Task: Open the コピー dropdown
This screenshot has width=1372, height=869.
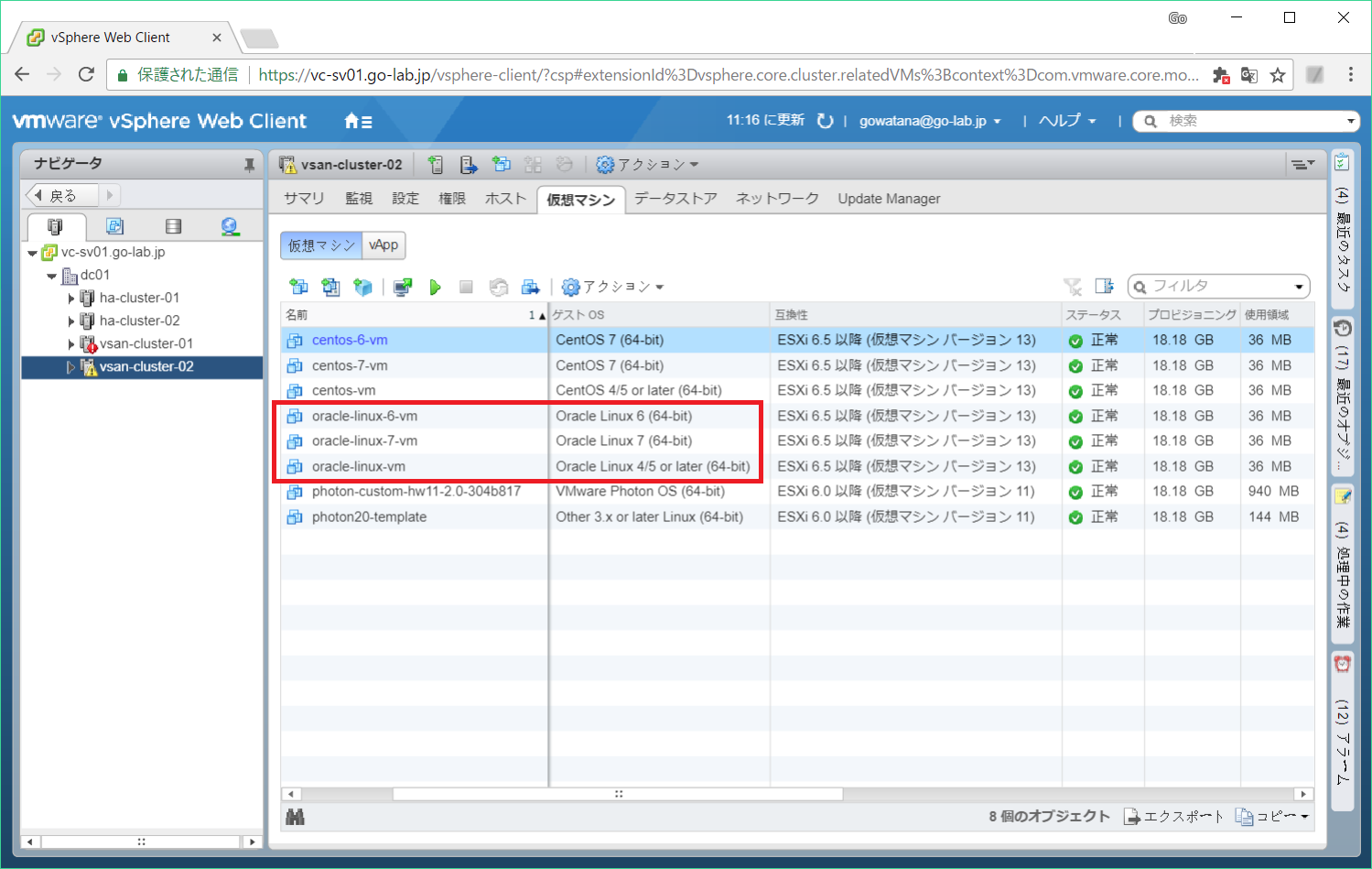Action: [1272, 817]
